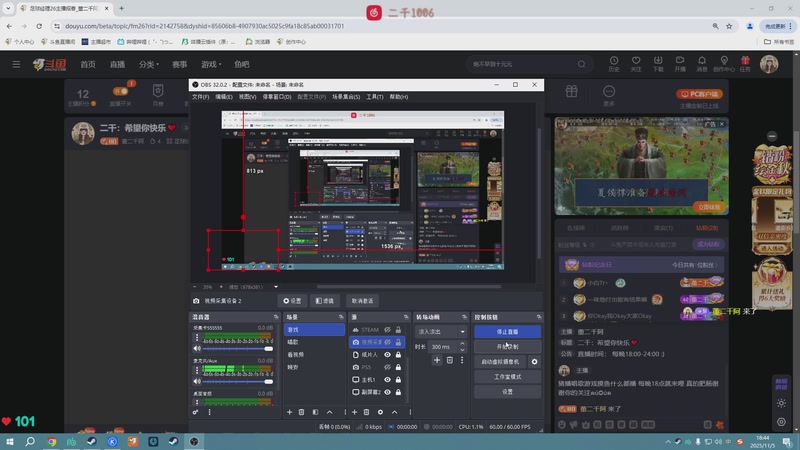Toggle lock on the STEAM source
This screenshot has width=800, height=450.
pos(398,330)
